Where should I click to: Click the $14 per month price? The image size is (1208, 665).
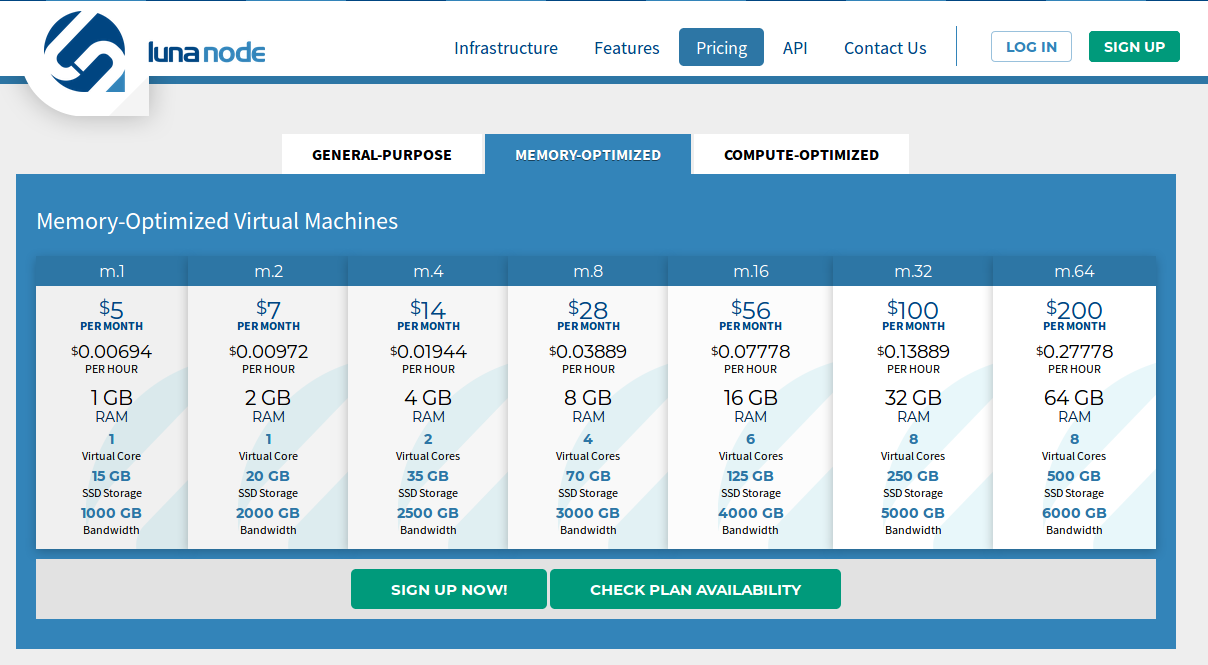point(428,309)
